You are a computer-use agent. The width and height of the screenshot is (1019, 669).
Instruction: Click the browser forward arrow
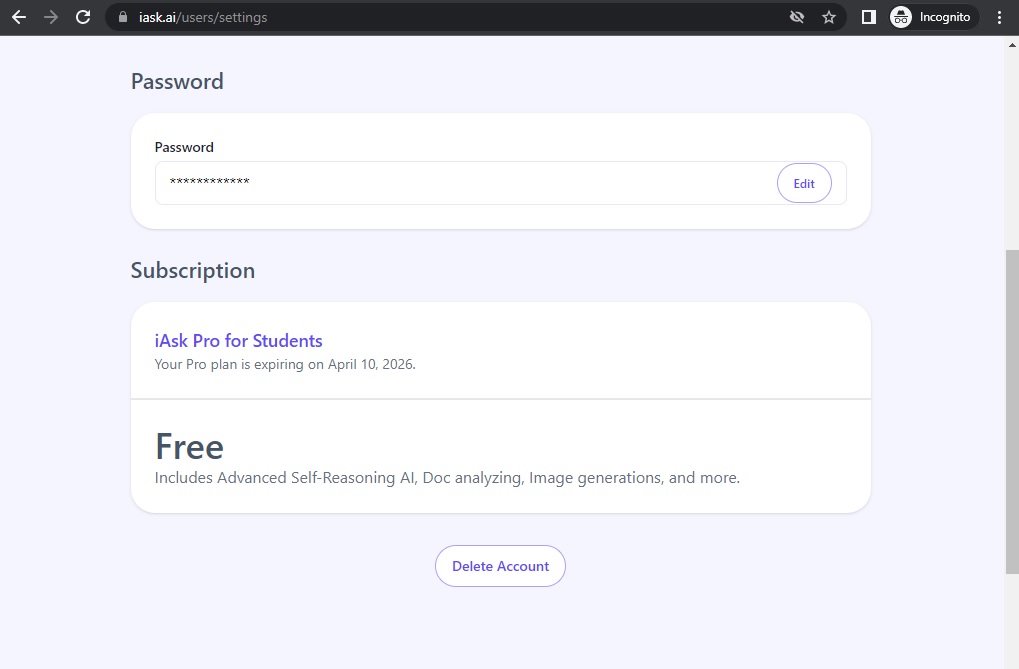click(51, 18)
